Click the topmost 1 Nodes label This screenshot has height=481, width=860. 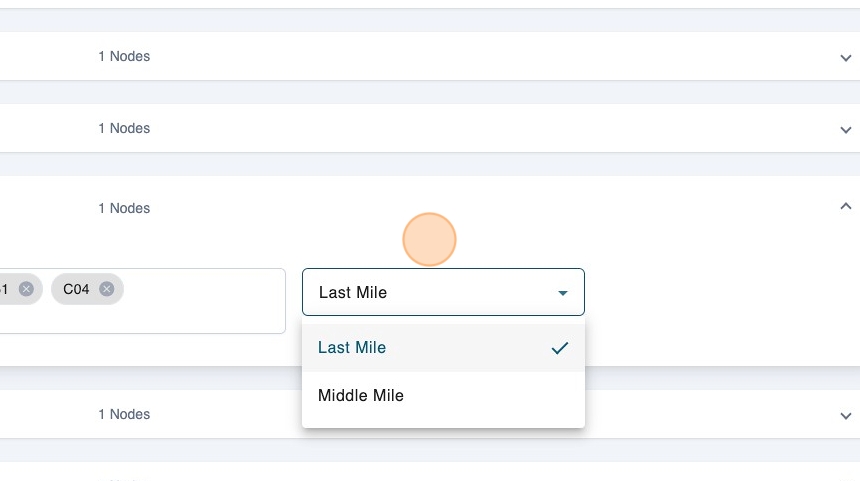tap(124, 57)
